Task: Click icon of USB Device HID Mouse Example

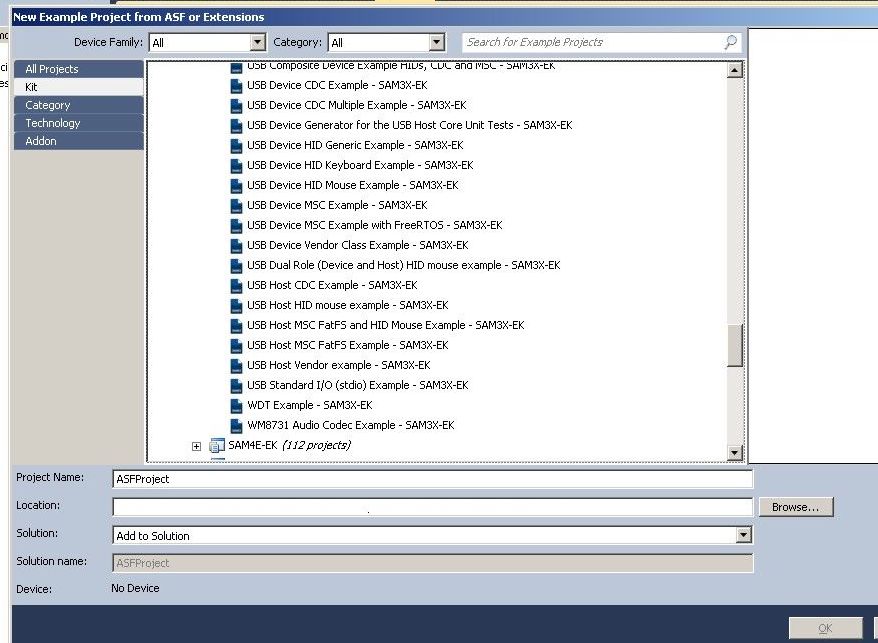Action: pyautogui.click(x=236, y=186)
